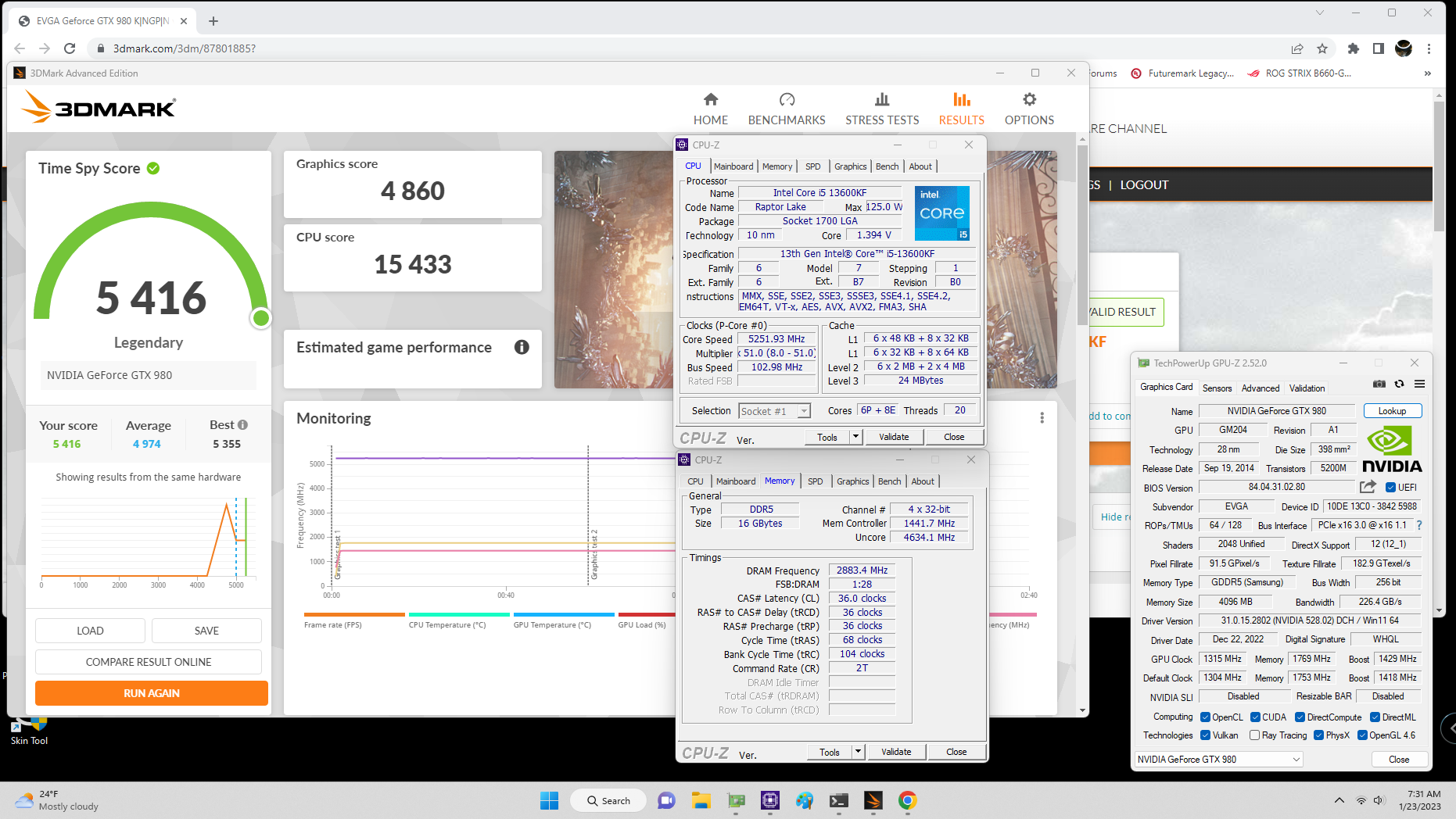Image resolution: width=1456 pixels, height=819 pixels.
Task: Switch to Mainboard tab in upper CPU-Z
Action: click(x=733, y=166)
